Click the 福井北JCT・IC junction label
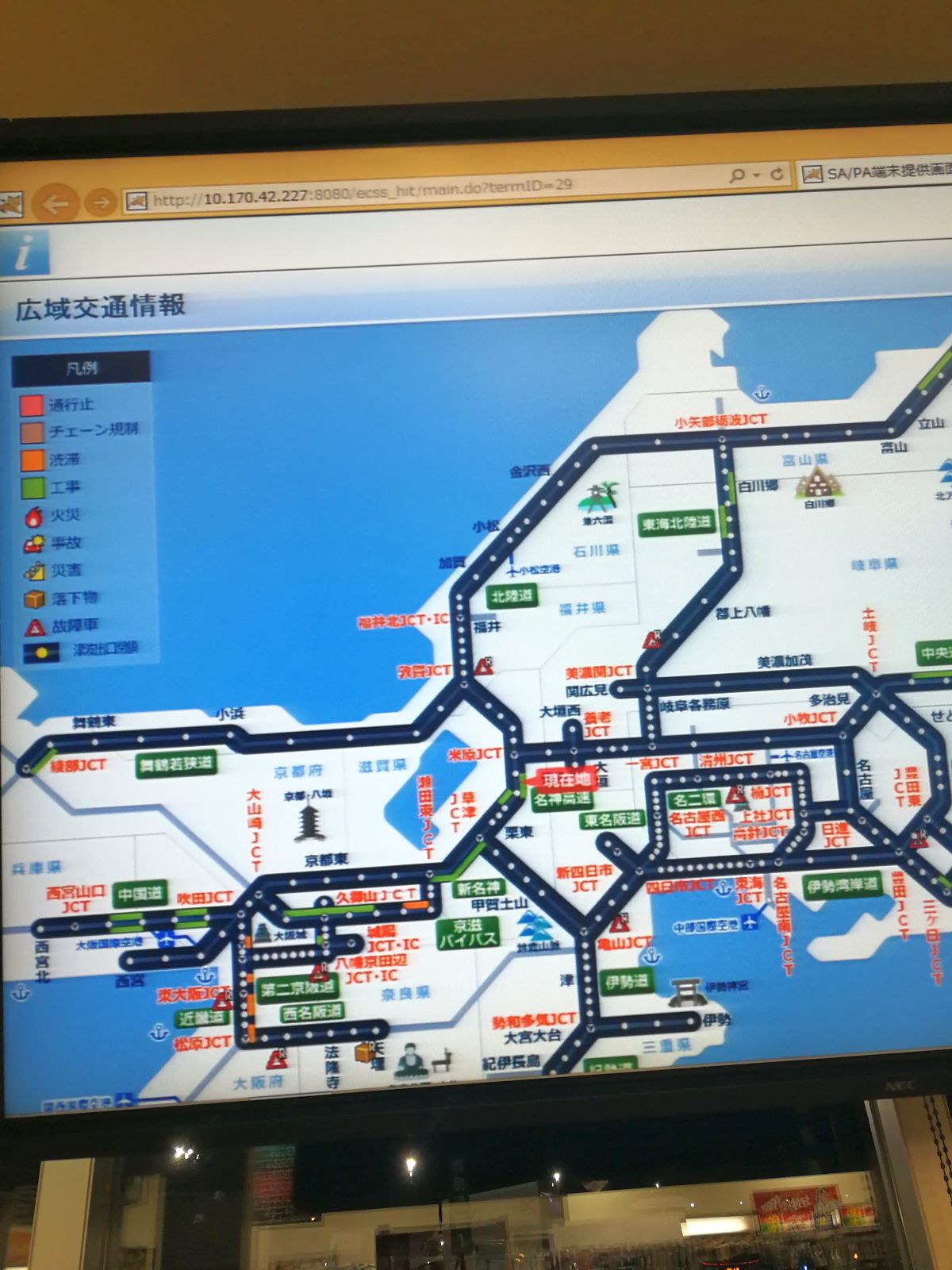Viewport: 952px width, 1270px height. click(x=403, y=621)
